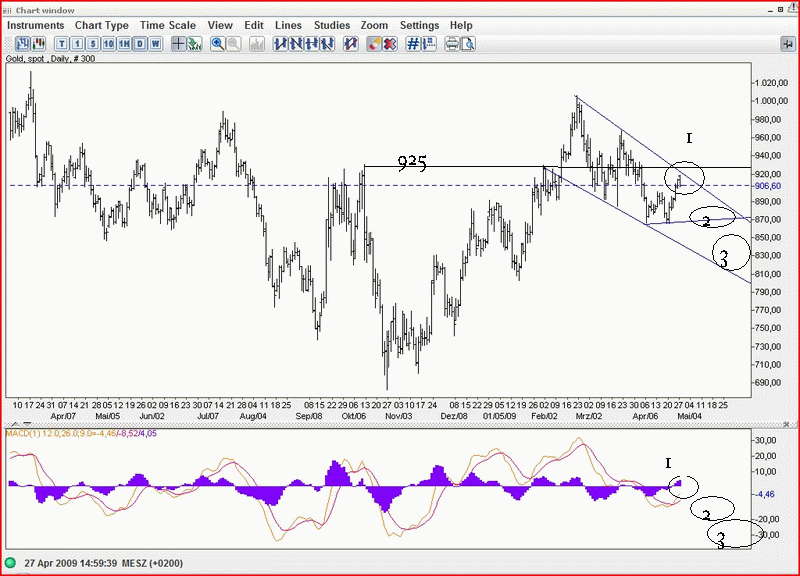Click the pin icon at toolbar right end
800x576 pixels.
[787, 44]
